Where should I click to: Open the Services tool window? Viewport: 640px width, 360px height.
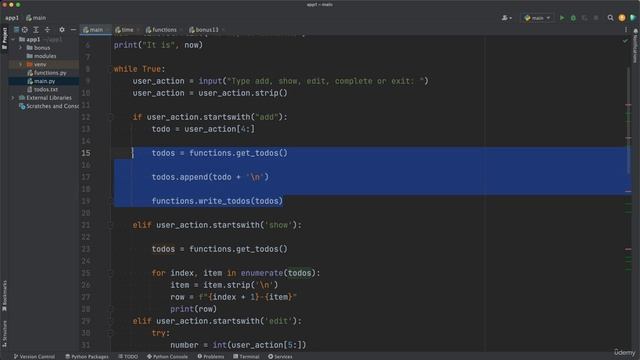(x=280, y=356)
